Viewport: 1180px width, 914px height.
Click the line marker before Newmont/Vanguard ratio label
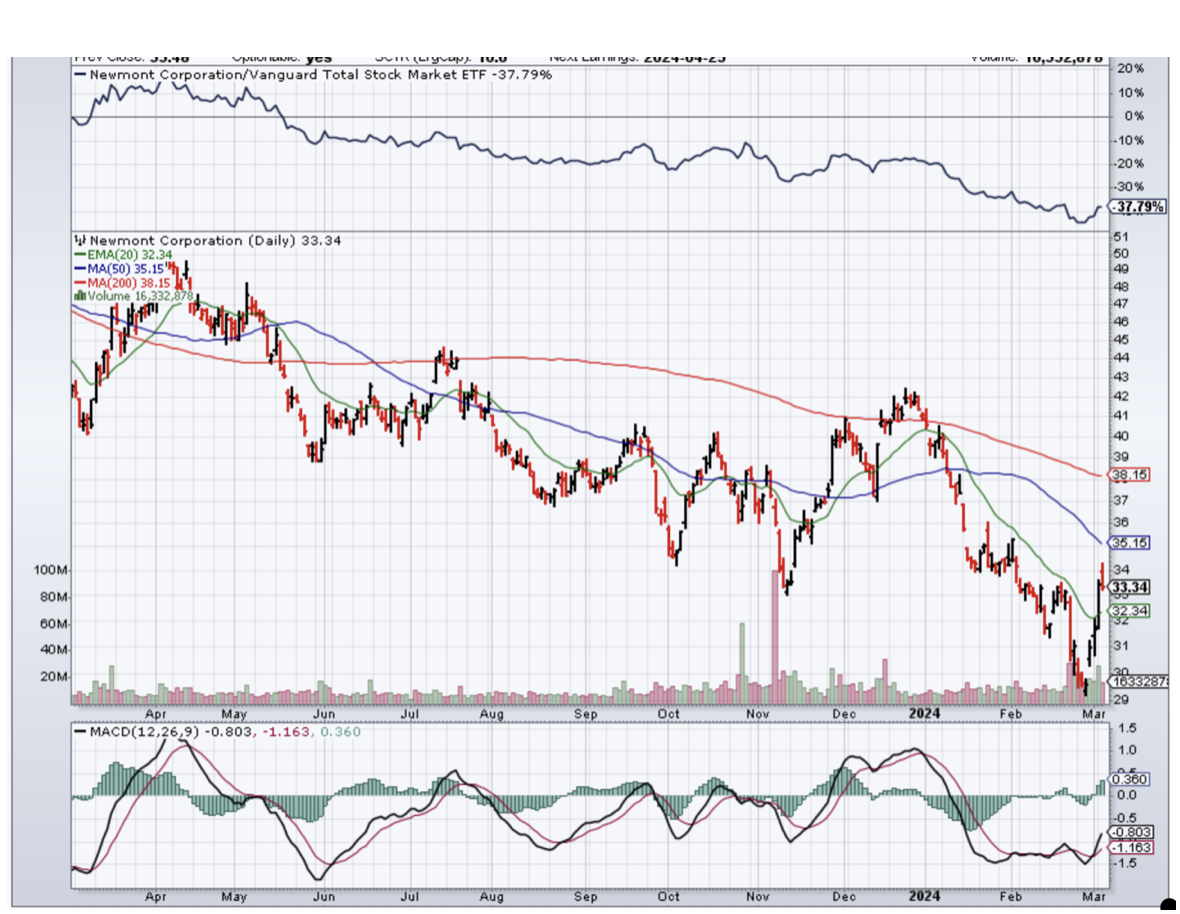pos(80,75)
